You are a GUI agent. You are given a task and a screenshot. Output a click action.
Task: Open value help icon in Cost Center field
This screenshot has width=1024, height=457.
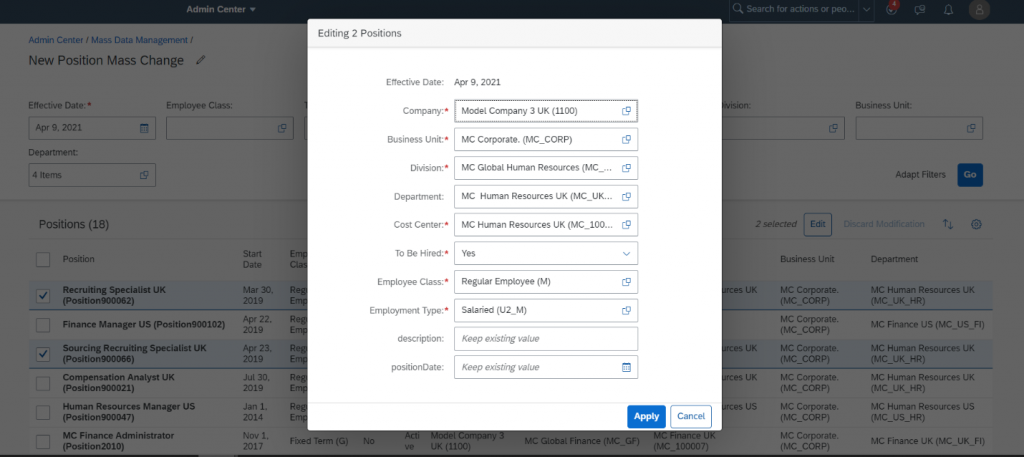pyautogui.click(x=626, y=225)
